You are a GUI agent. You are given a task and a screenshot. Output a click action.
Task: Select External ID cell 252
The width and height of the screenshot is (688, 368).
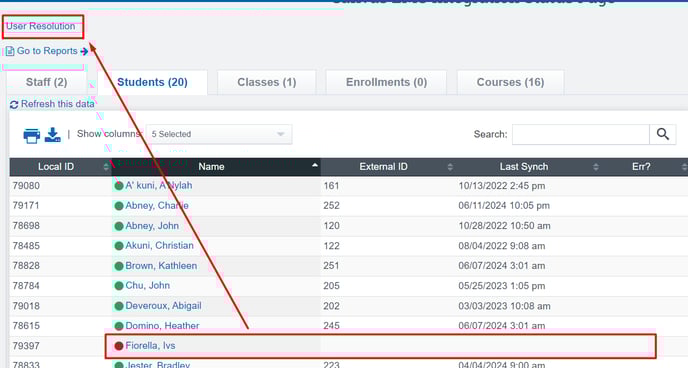pos(331,206)
